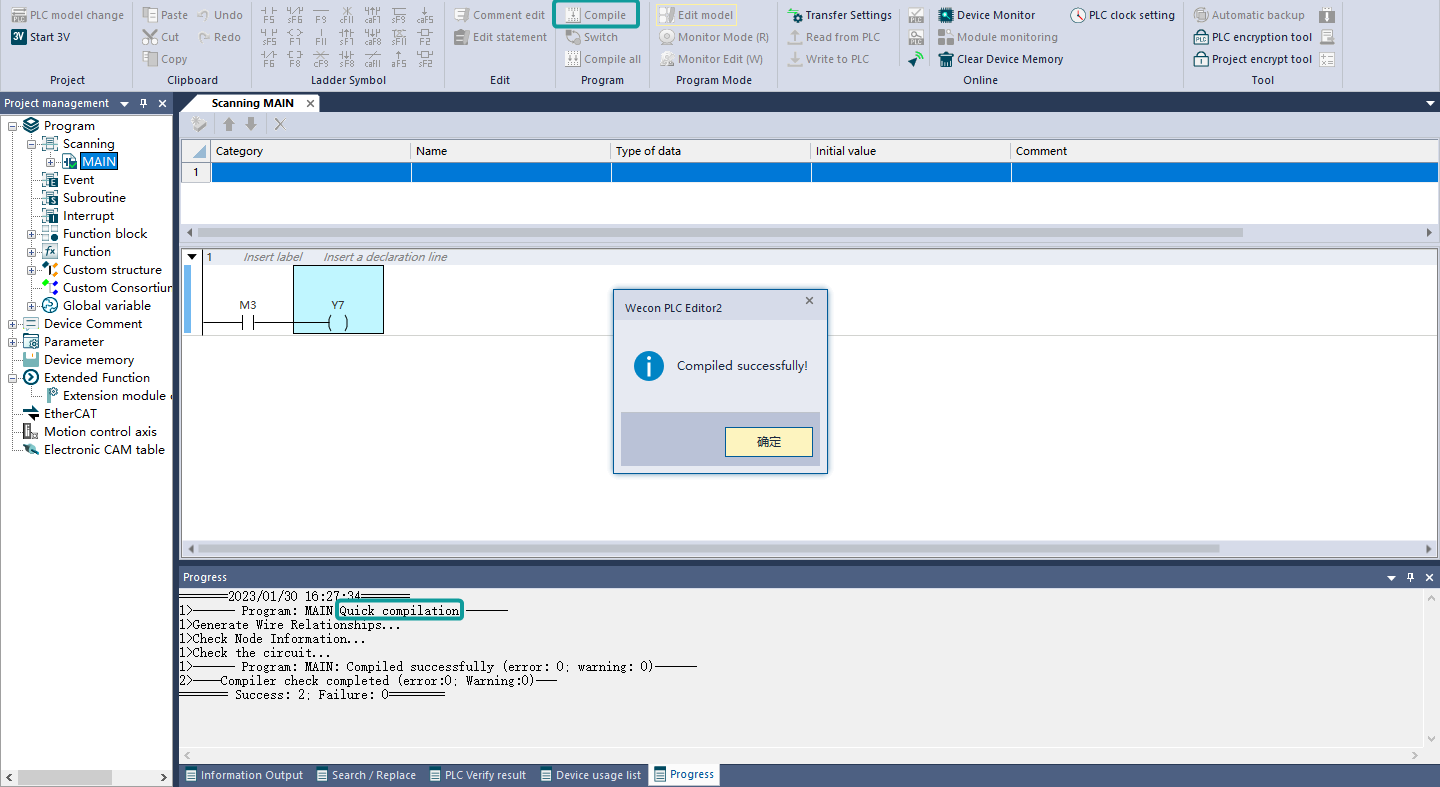Switch to the Device usage list tab
The image size is (1440, 787).
pyautogui.click(x=590, y=775)
